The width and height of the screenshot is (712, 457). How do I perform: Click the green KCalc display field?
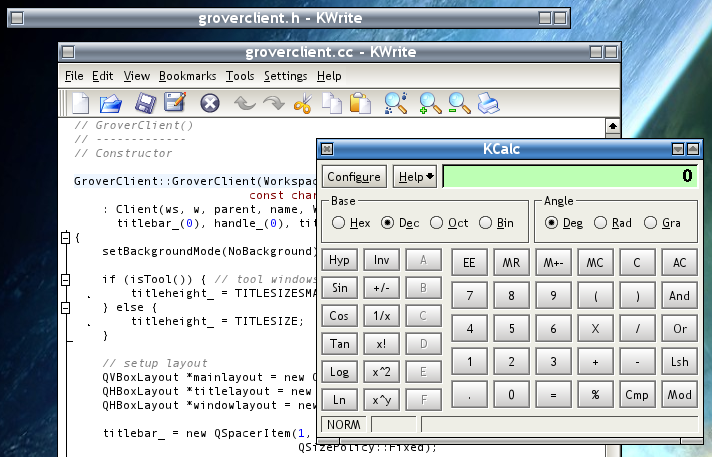click(570, 176)
